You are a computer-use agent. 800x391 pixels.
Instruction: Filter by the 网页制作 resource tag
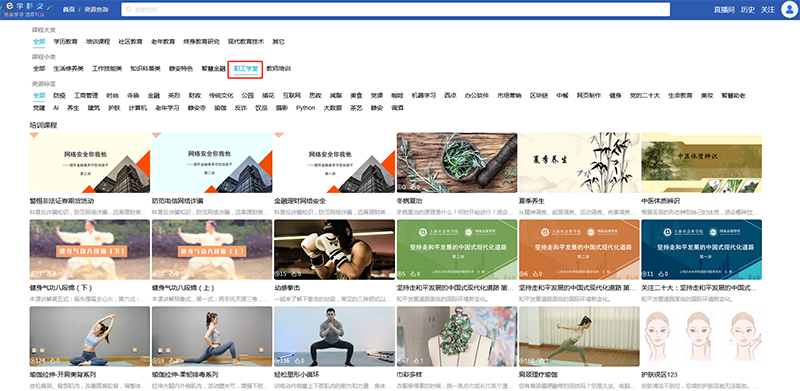coord(589,95)
